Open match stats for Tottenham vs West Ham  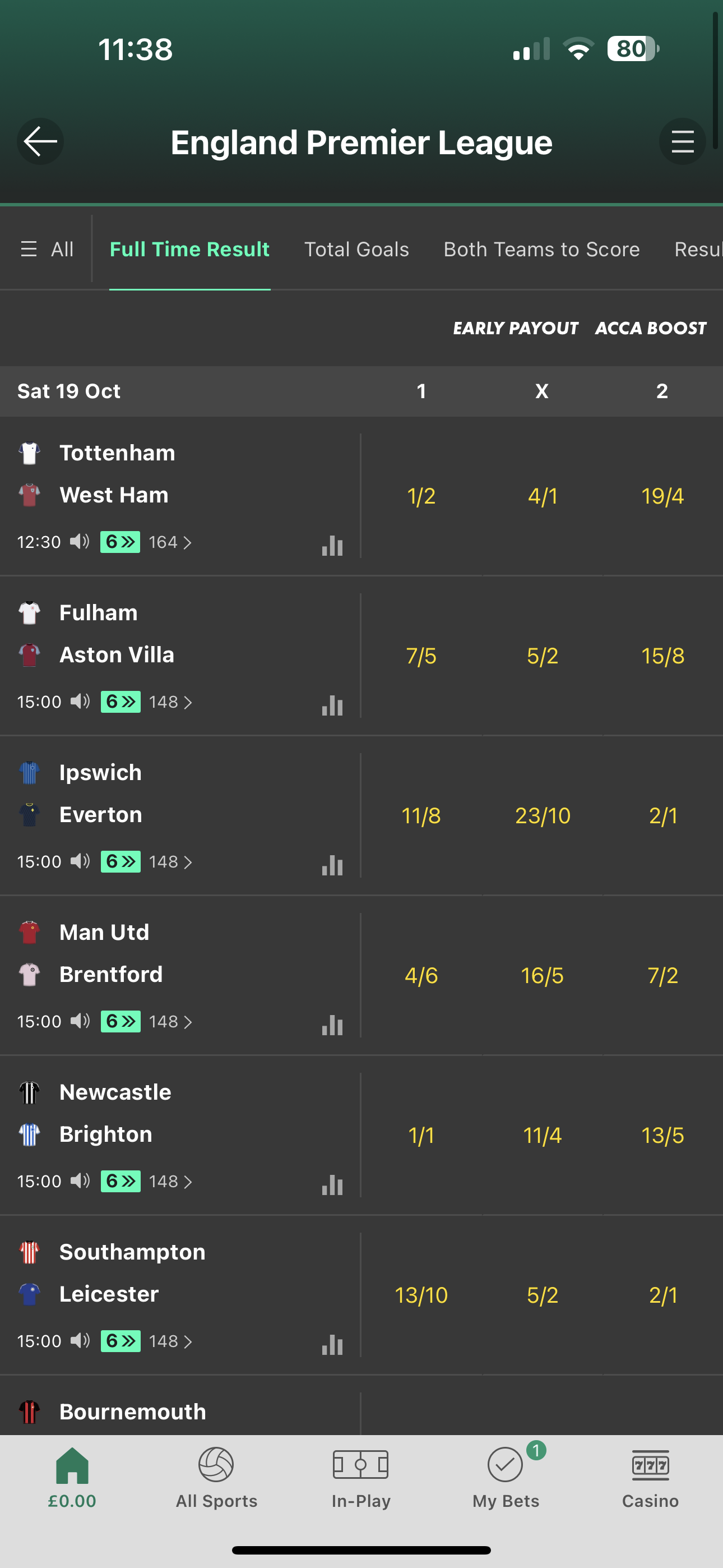332,546
